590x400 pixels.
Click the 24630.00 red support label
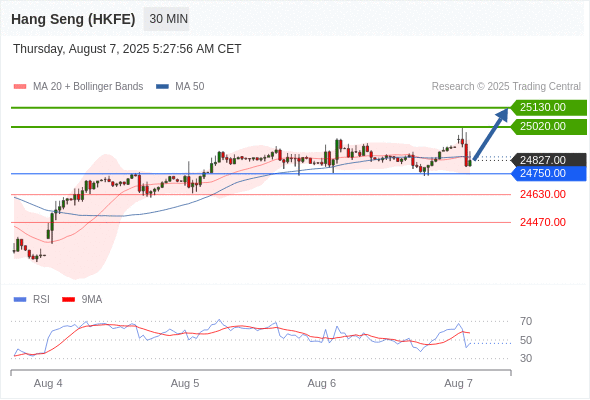pos(543,194)
